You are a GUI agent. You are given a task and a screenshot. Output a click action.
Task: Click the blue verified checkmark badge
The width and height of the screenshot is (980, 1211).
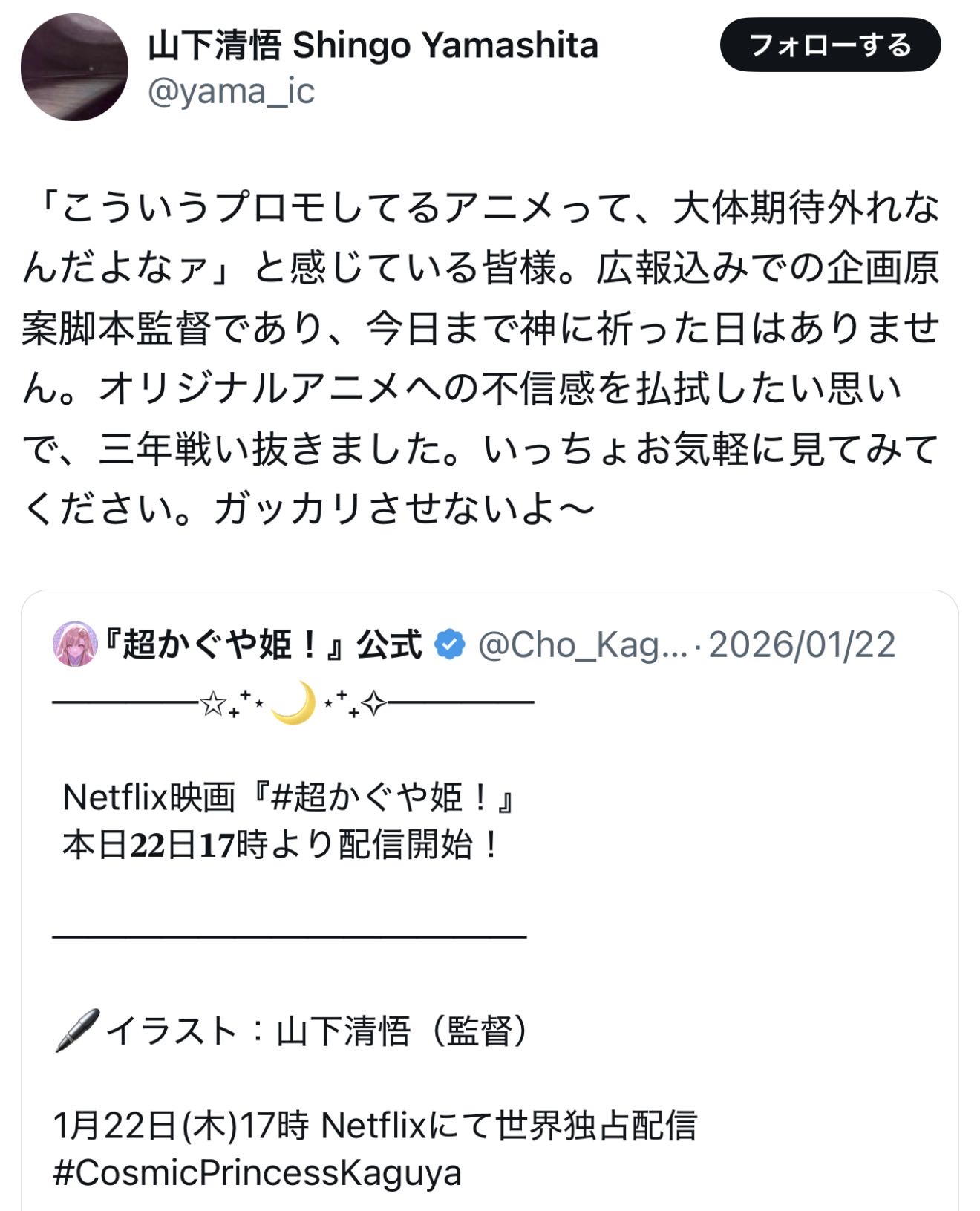point(450,644)
